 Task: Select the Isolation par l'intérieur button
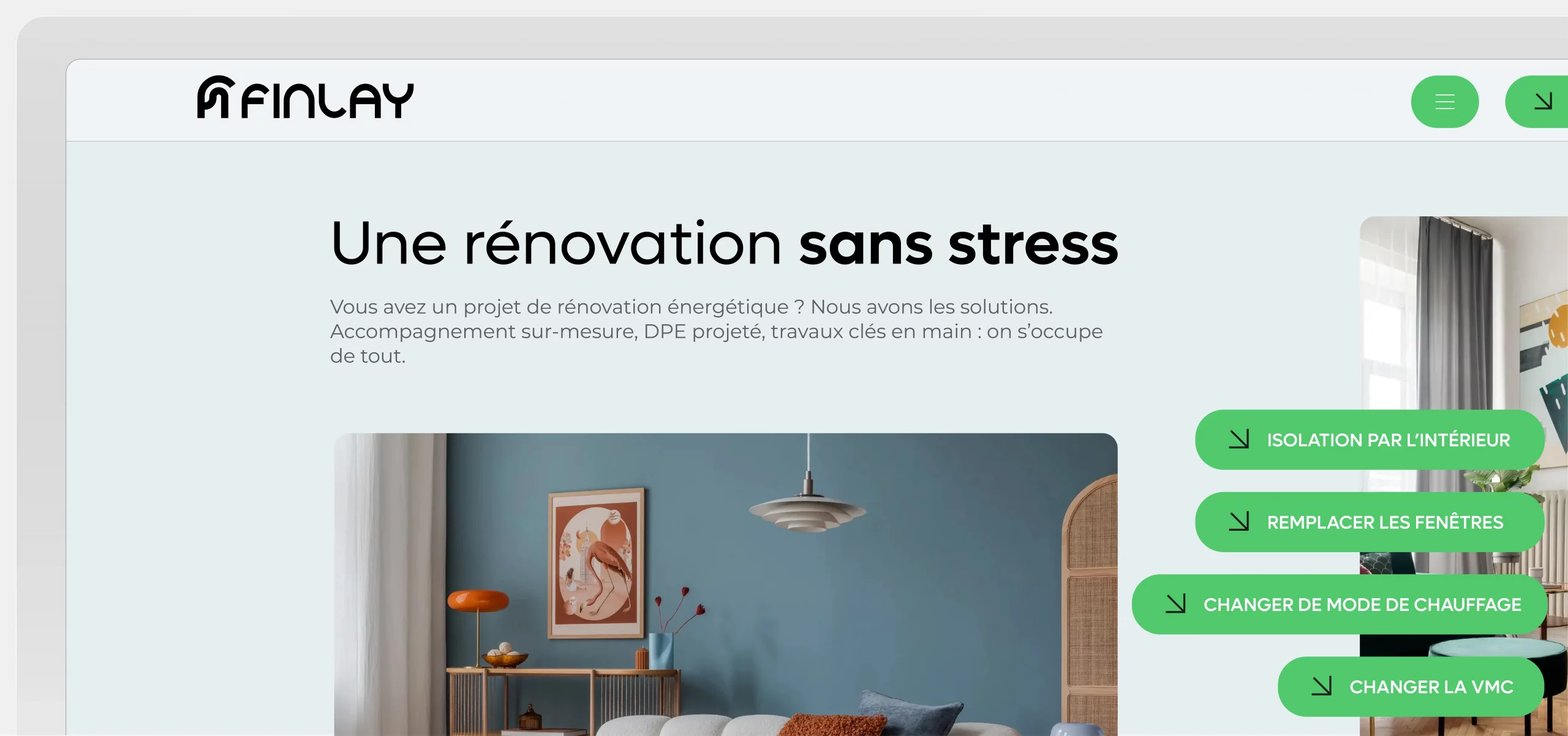1370,440
